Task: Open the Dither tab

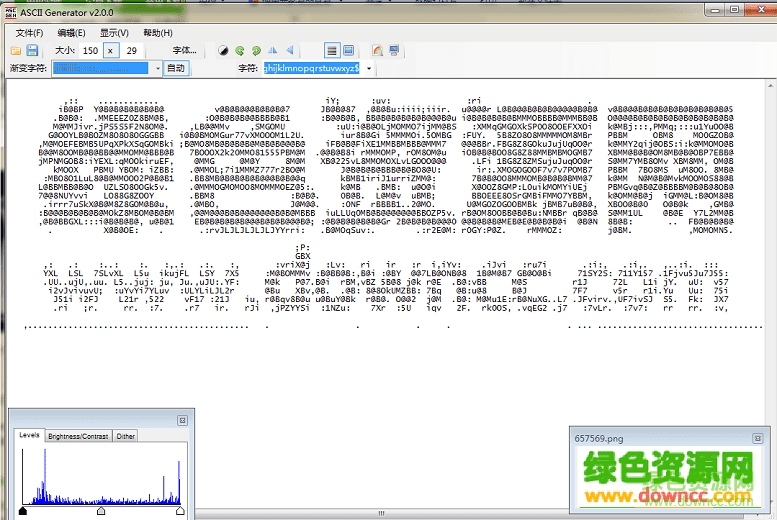Action: tap(125, 436)
